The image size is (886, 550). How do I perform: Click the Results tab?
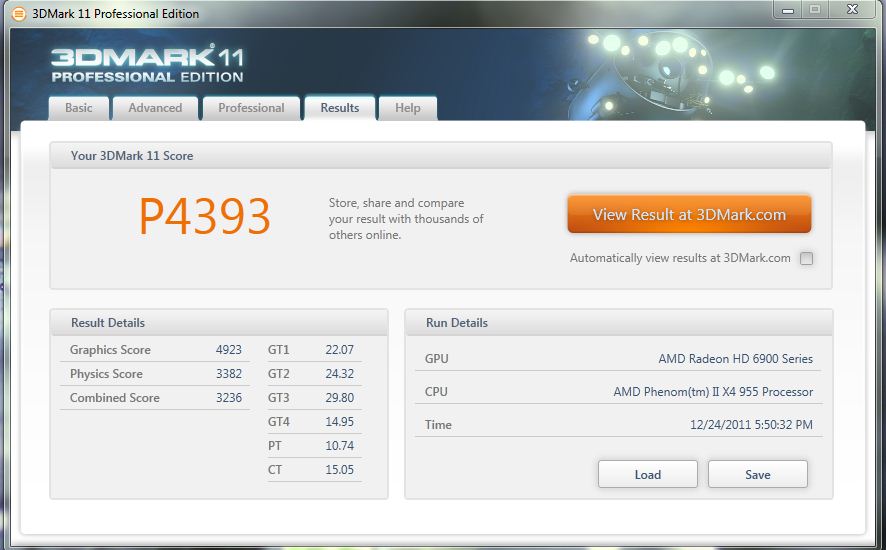(x=340, y=108)
